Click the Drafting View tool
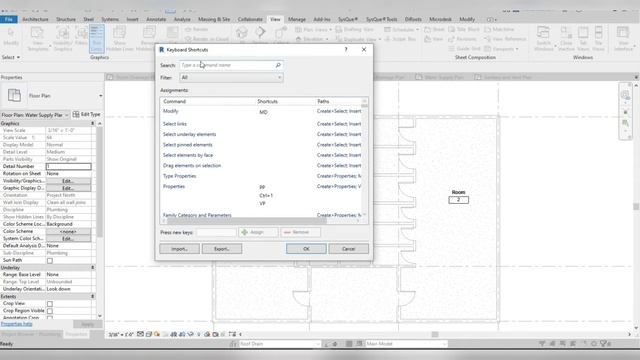Screen dimensions: 640x360 [x=354, y=29]
